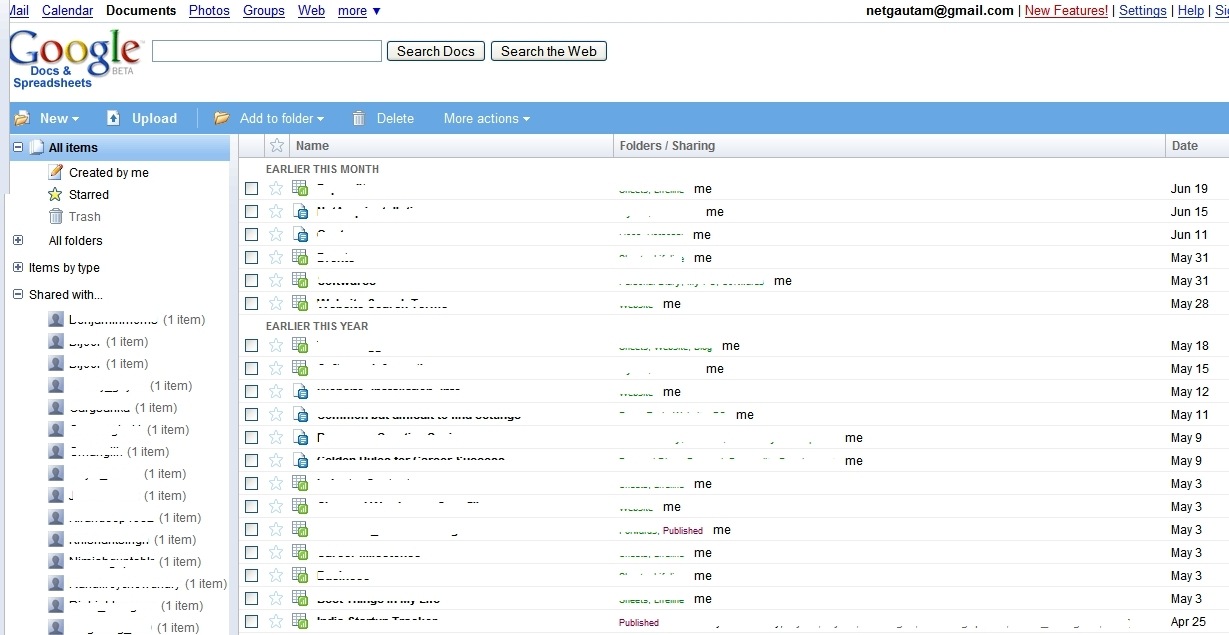Click the Search Docs button

(x=436, y=51)
